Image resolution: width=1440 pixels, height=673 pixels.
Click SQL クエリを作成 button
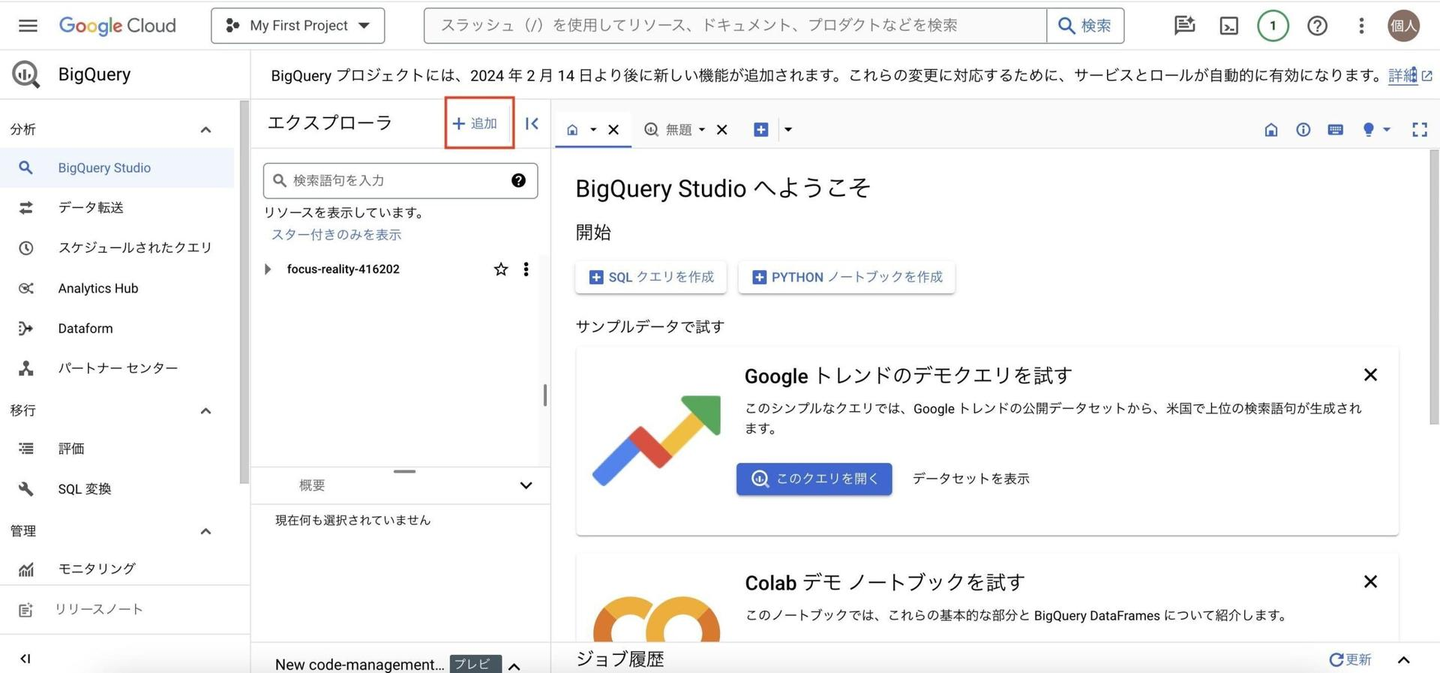651,277
